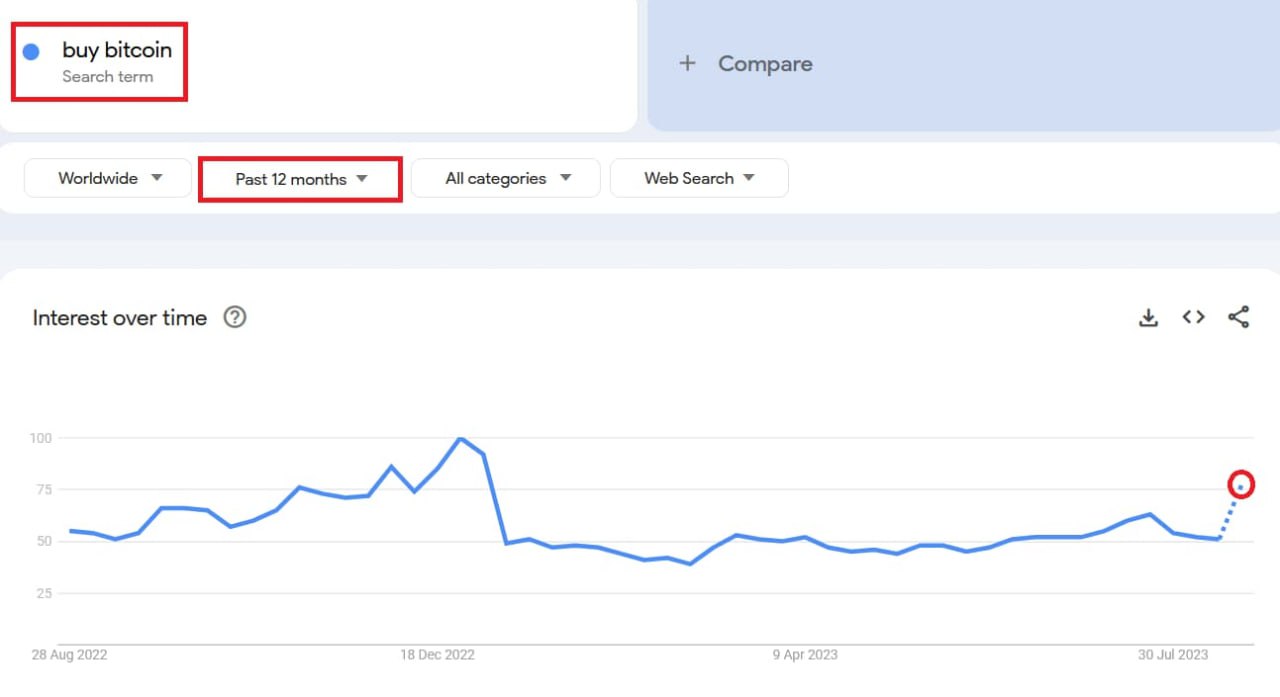This screenshot has height=697, width=1280.
Task: Open the All categories dropdown
Action: [505, 178]
